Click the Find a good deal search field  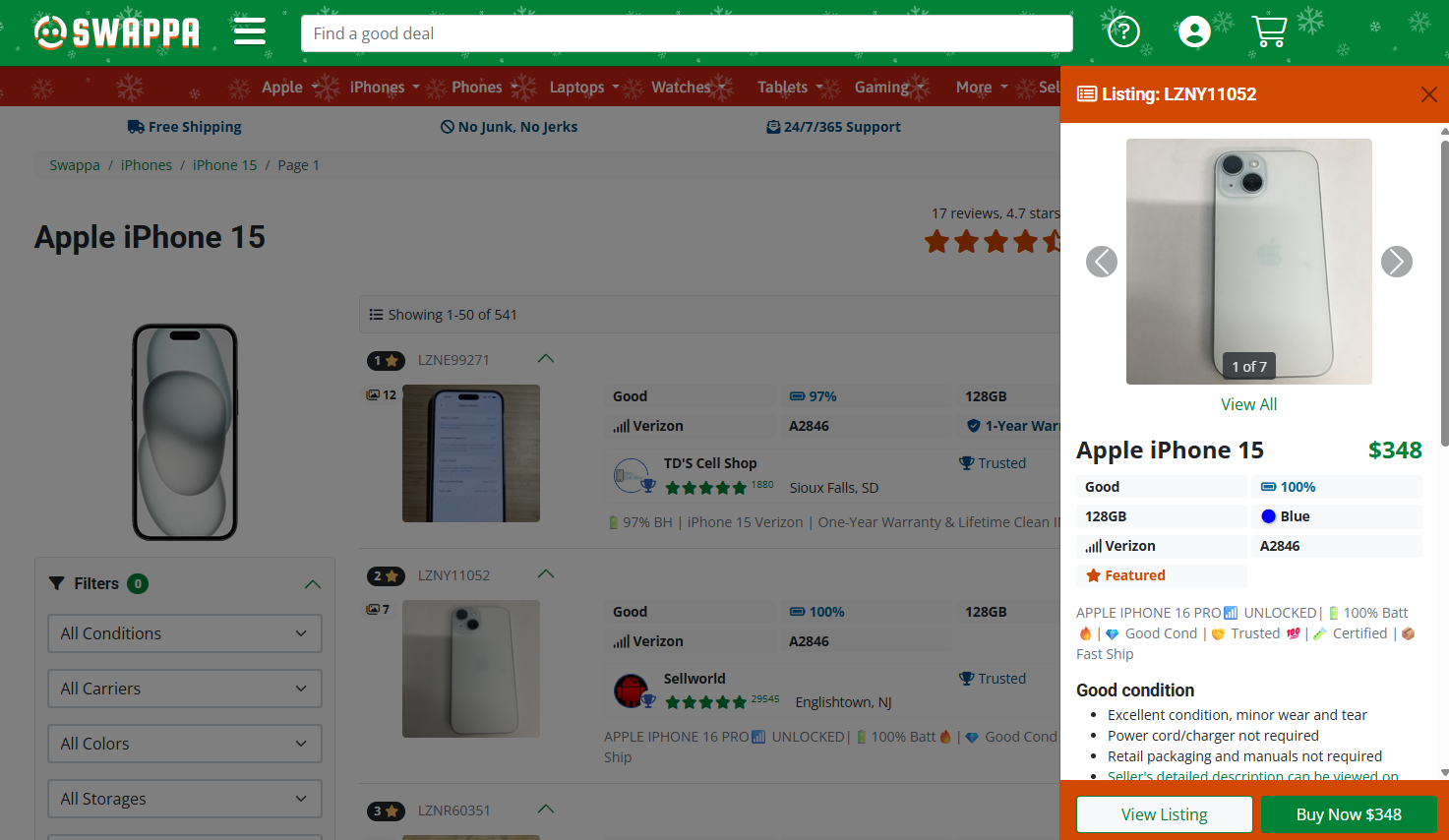[687, 33]
